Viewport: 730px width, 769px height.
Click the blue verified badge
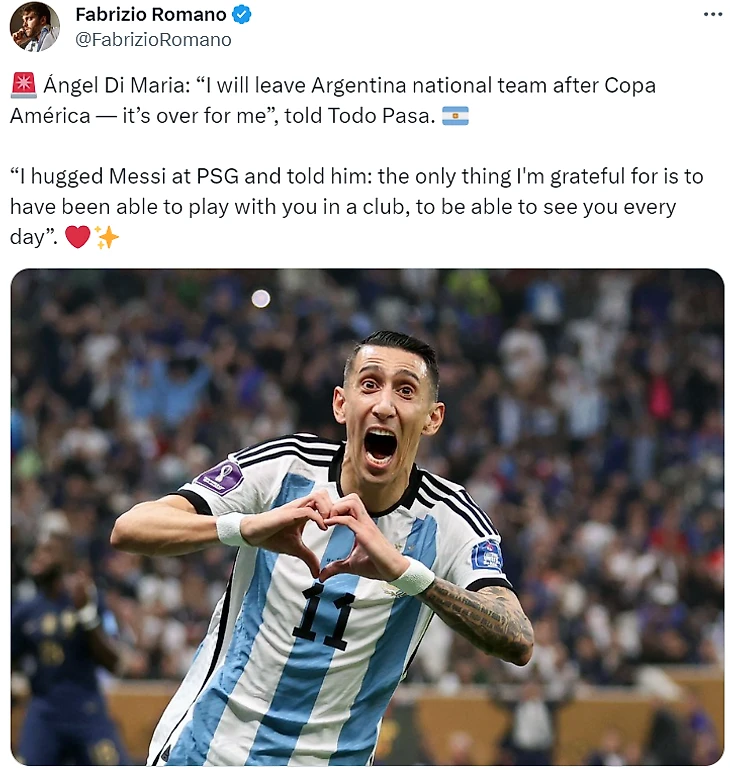point(241,15)
